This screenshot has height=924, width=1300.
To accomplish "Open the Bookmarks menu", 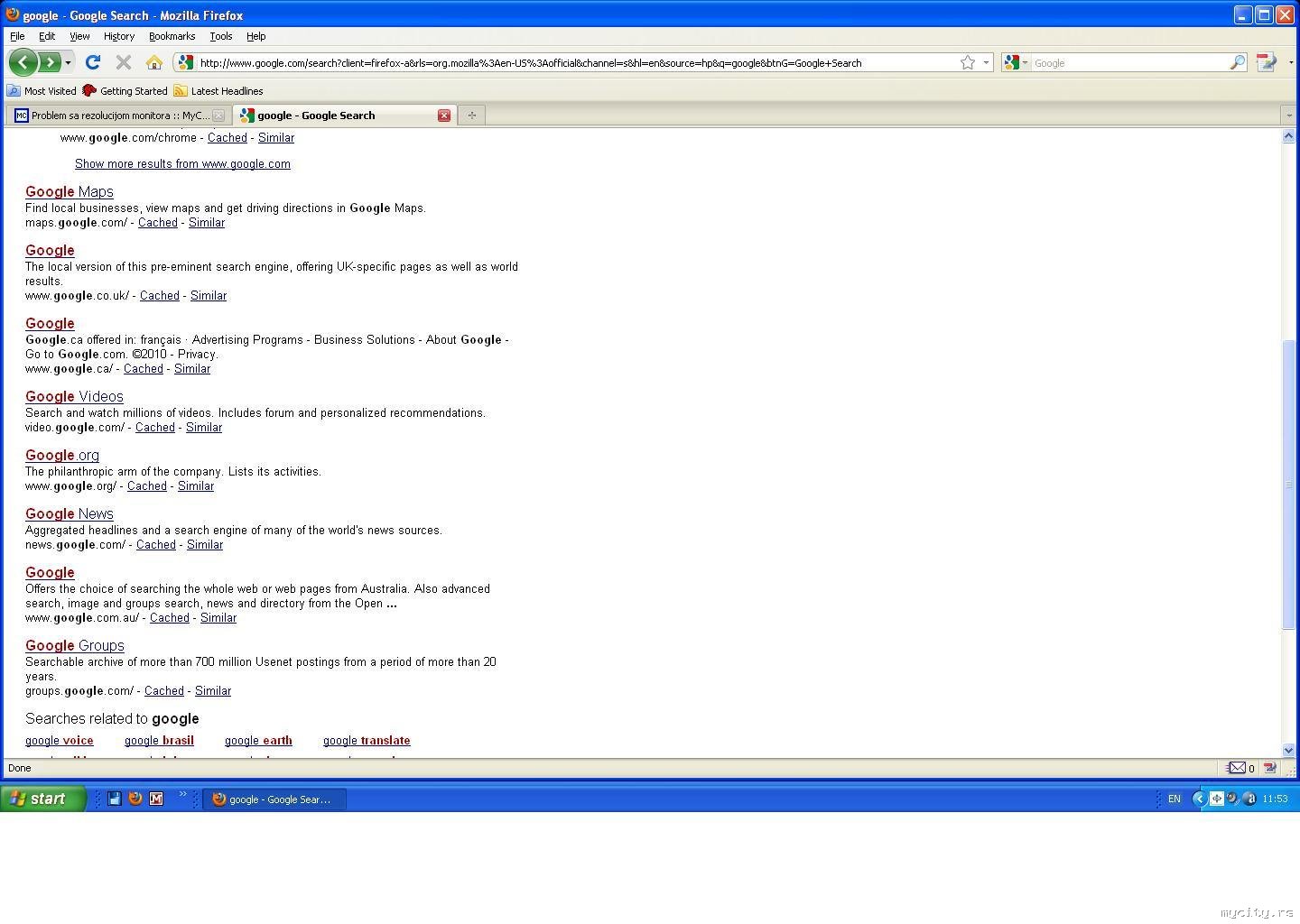I will (x=172, y=36).
